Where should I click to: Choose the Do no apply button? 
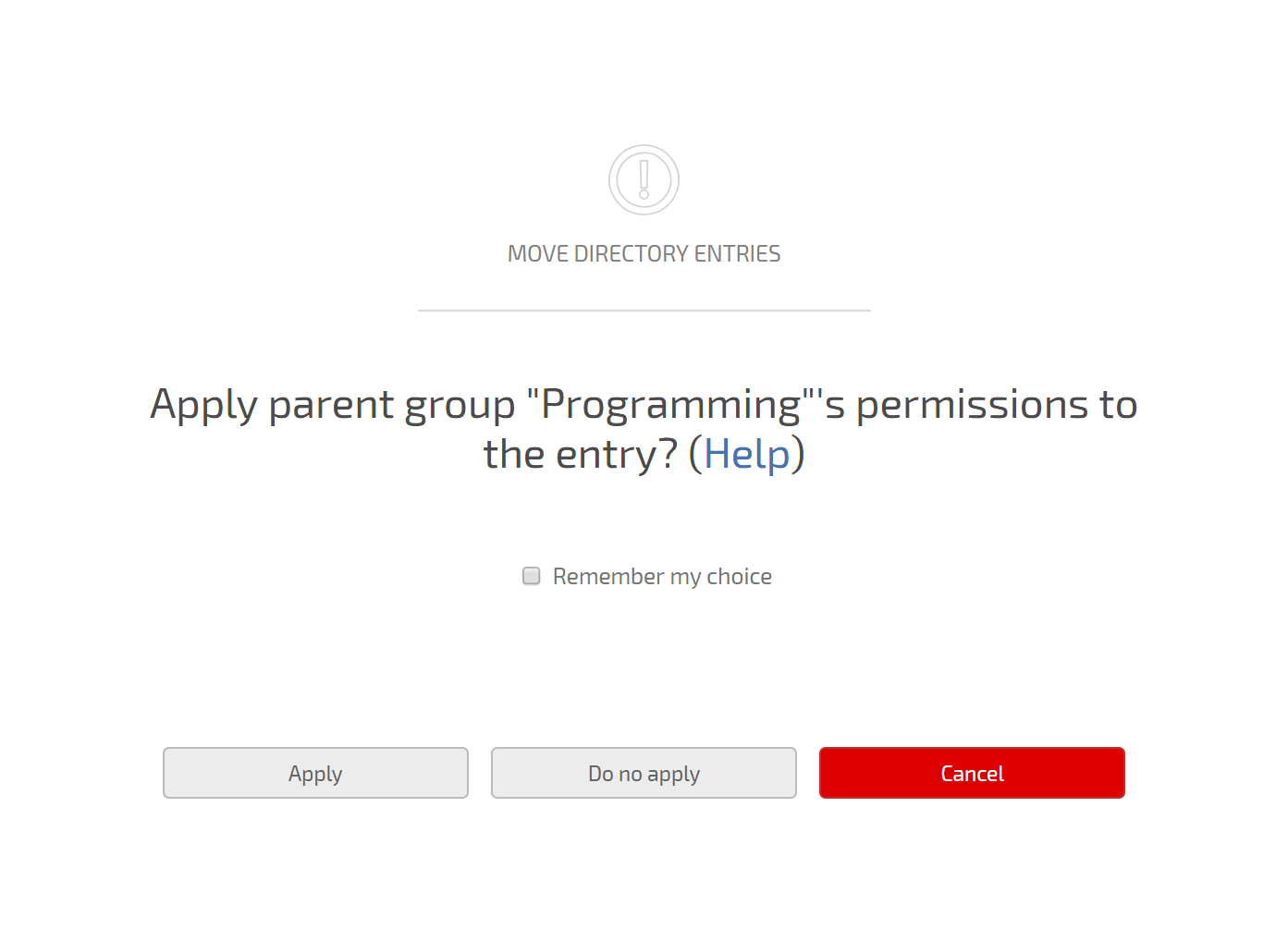pos(644,773)
